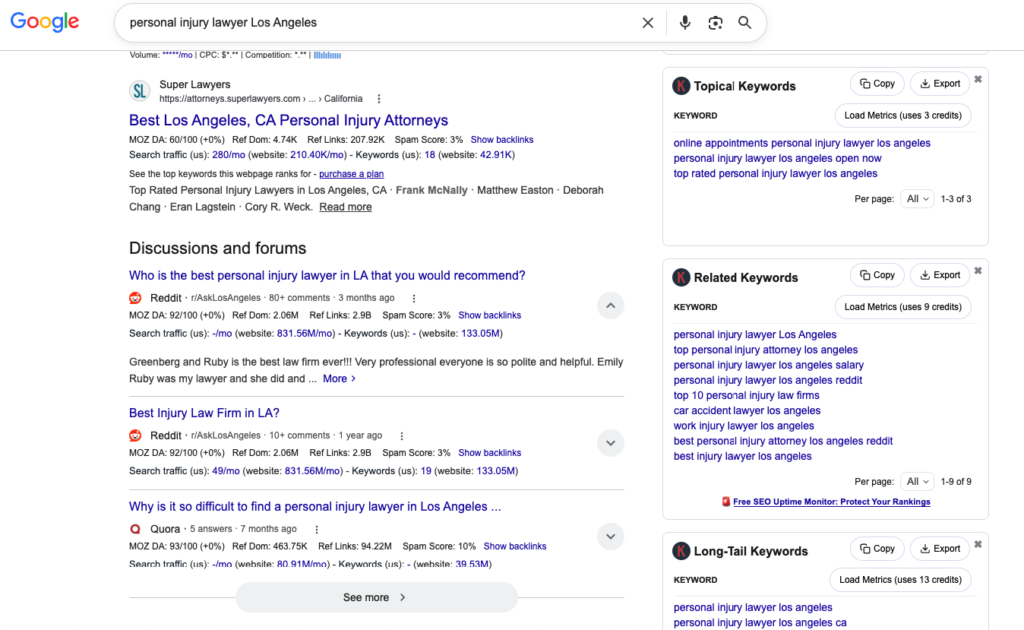Select keyword 'personal injury lawyer los angeles reddit'
Screen dimensions: 1024x630
(767, 380)
